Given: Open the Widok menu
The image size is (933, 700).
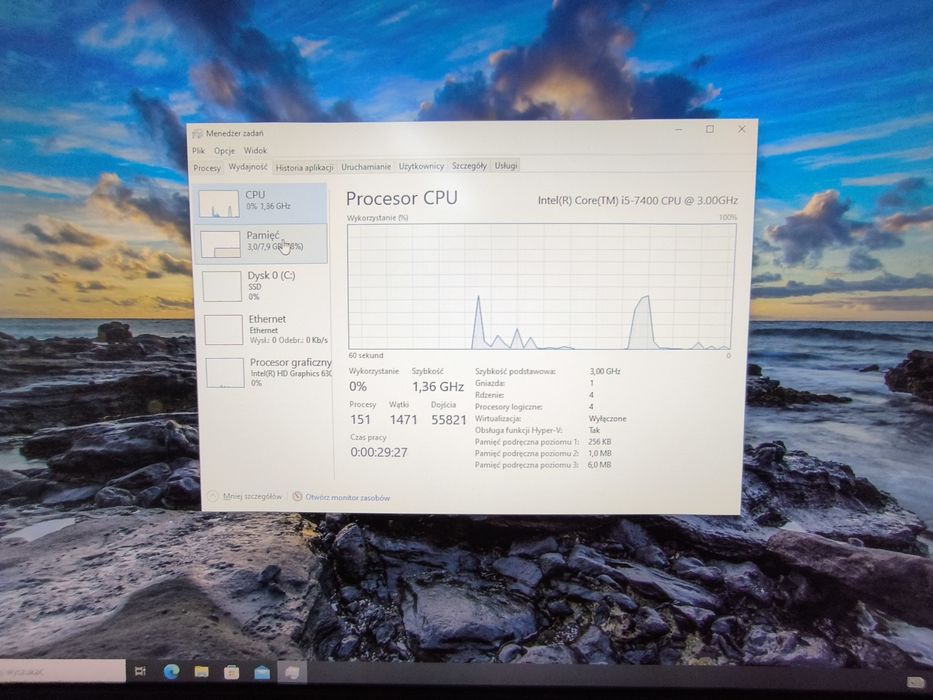Looking at the screenshot, I should tap(255, 151).
